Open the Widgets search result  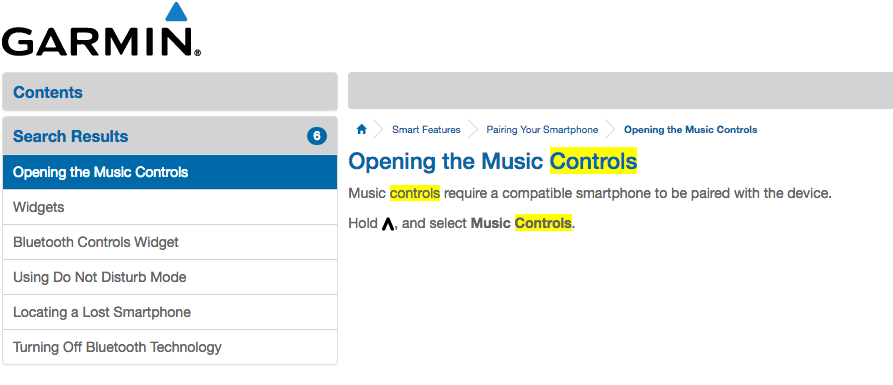(x=170, y=207)
